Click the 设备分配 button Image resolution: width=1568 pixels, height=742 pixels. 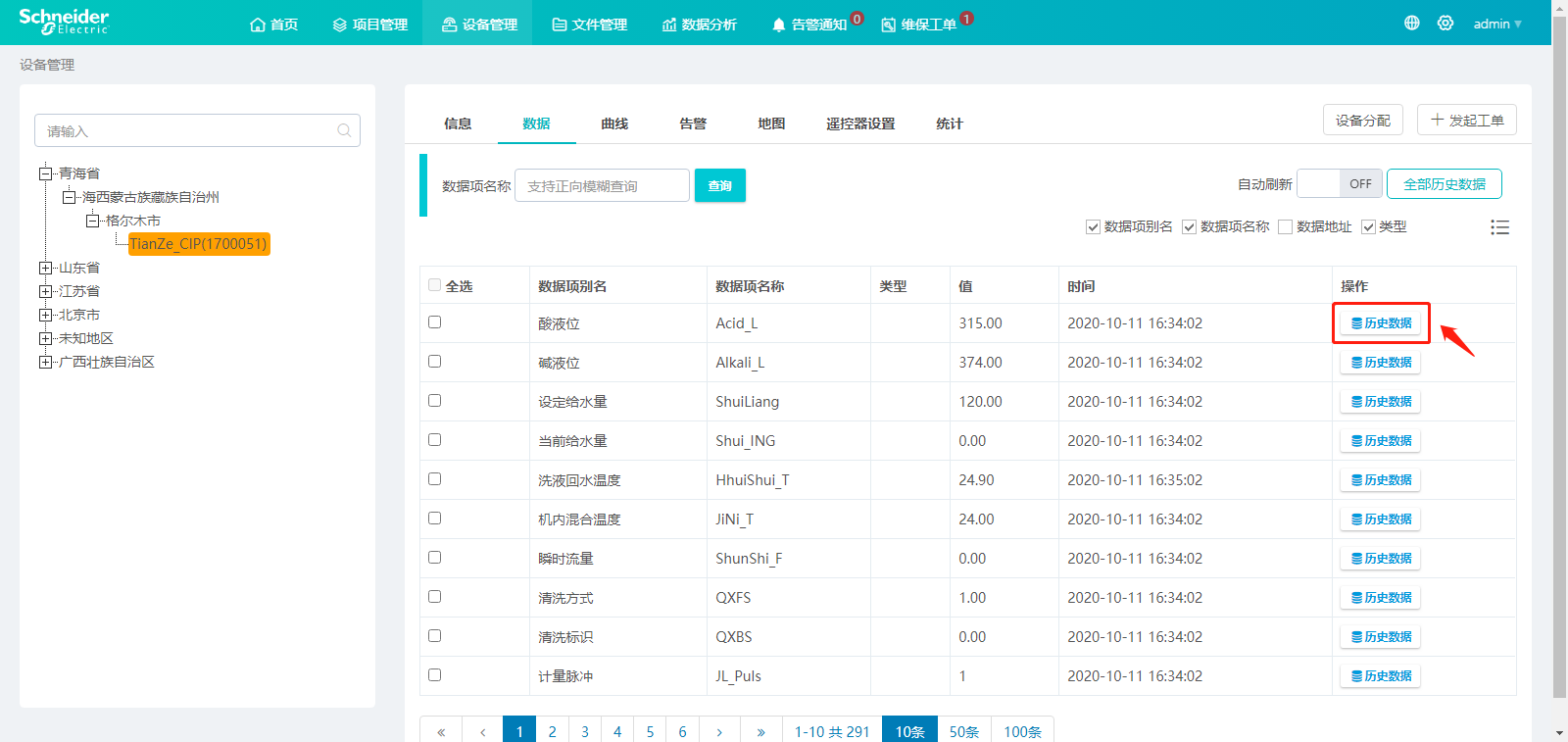1363,120
